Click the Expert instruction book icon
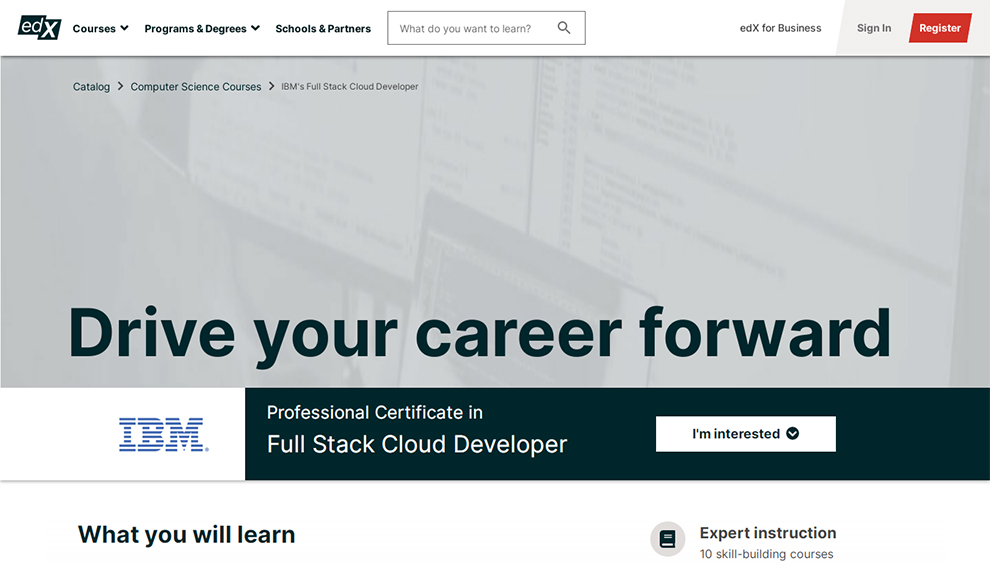Viewport: 990px width, 564px height. click(667, 539)
